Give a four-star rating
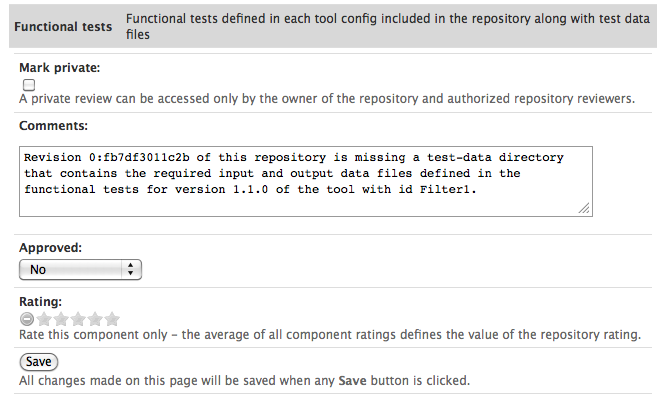The image size is (664, 398). tap(95, 319)
